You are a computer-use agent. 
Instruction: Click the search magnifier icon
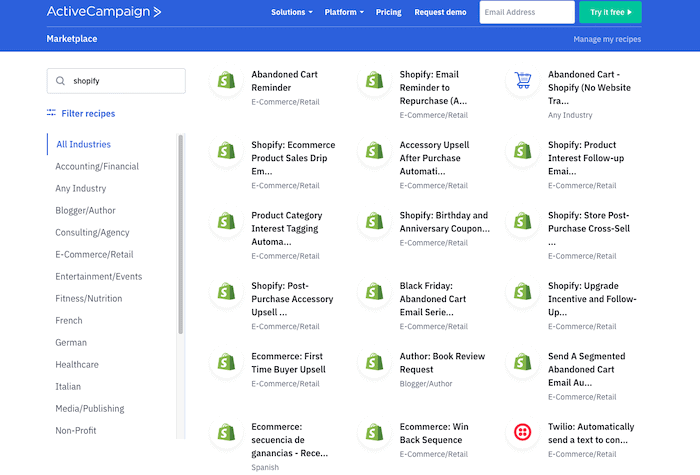pyautogui.click(x=60, y=81)
